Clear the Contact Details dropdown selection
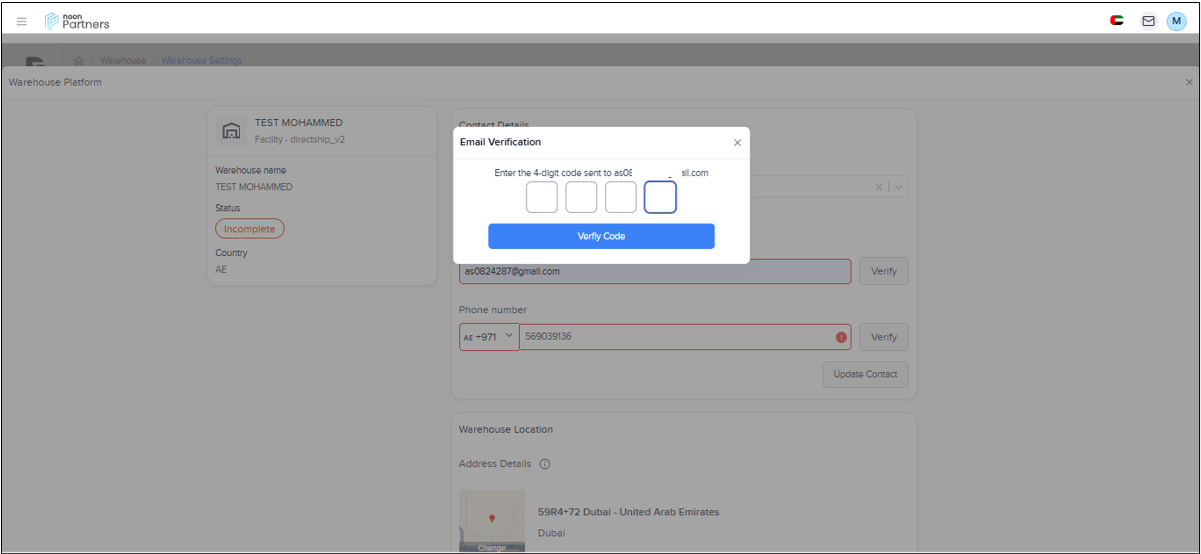Viewport: 1201px width, 554px height. (878, 187)
